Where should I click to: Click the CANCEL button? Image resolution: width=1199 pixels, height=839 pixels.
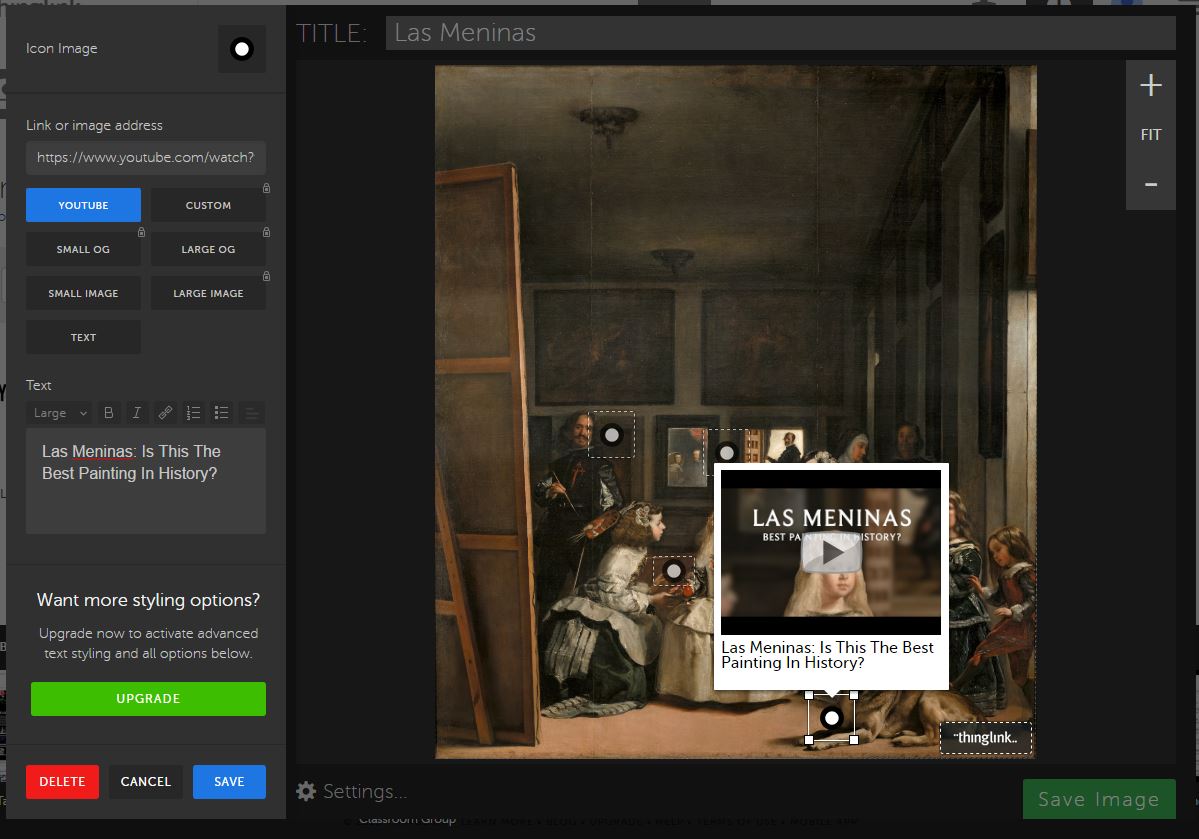[145, 782]
